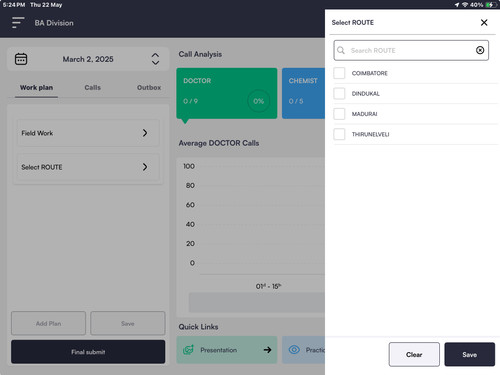Select the CHEMIST call analysis card
The height and width of the screenshot is (375, 500).
(303, 93)
